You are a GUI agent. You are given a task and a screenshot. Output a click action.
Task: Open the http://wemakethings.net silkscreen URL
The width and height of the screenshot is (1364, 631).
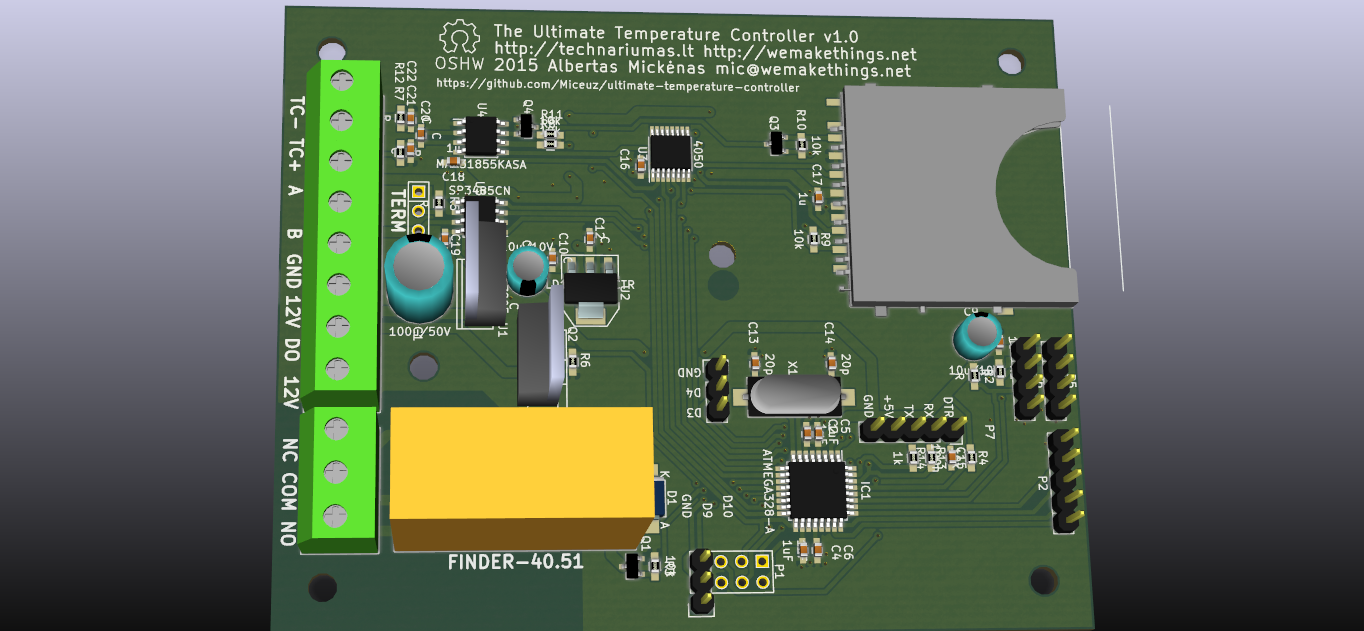810,53
